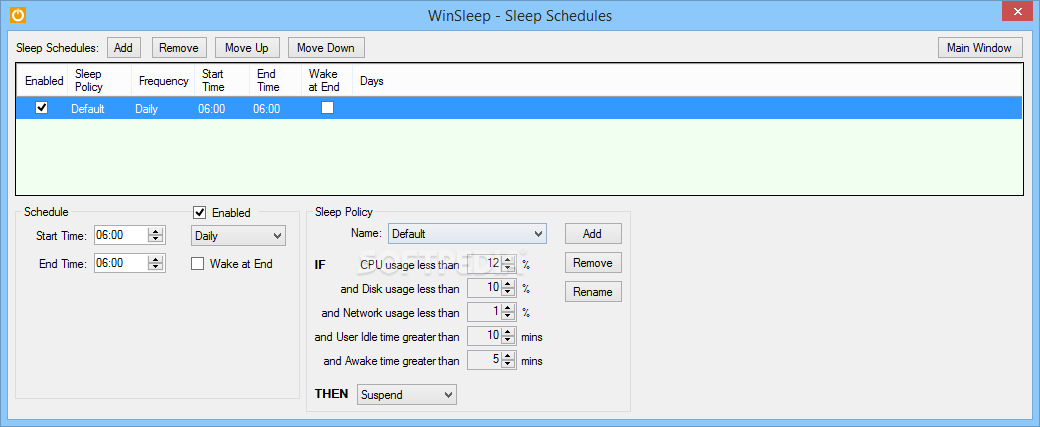
Task: Click the WinSleep app icon in title bar
Action: (19, 15)
